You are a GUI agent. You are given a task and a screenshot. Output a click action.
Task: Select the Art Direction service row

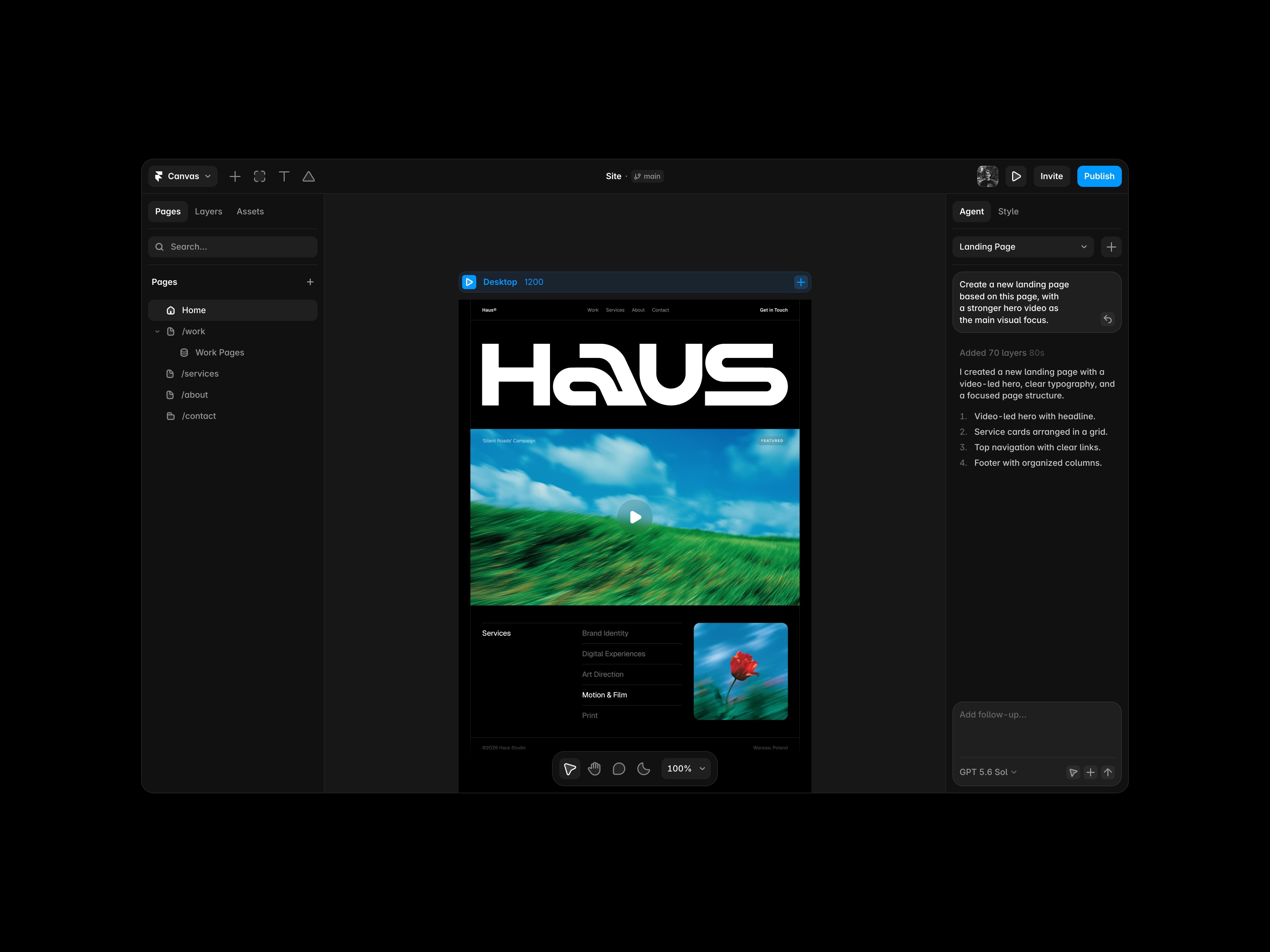(x=631, y=674)
